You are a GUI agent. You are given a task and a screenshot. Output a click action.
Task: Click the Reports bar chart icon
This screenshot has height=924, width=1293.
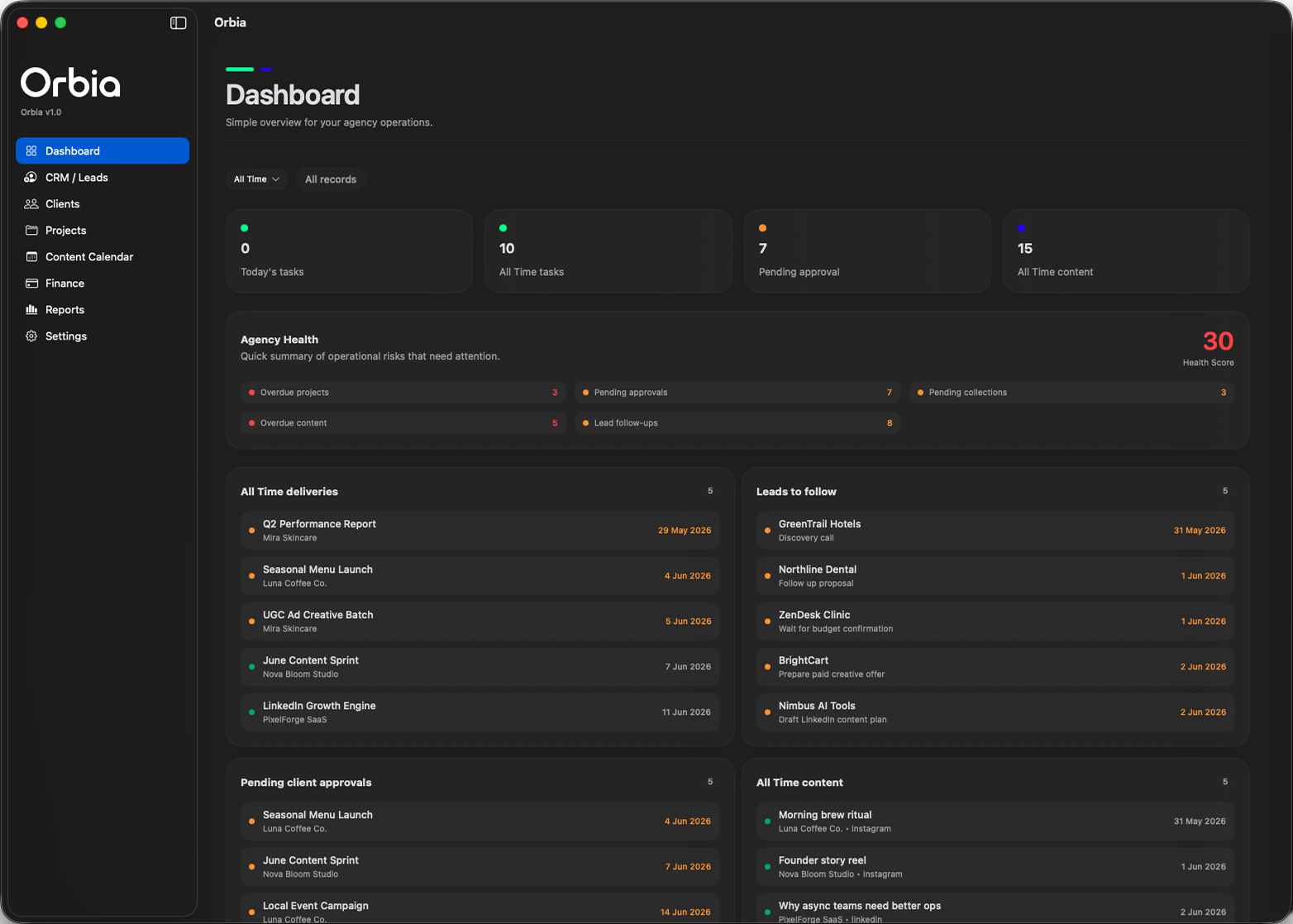click(x=31, y=309)
